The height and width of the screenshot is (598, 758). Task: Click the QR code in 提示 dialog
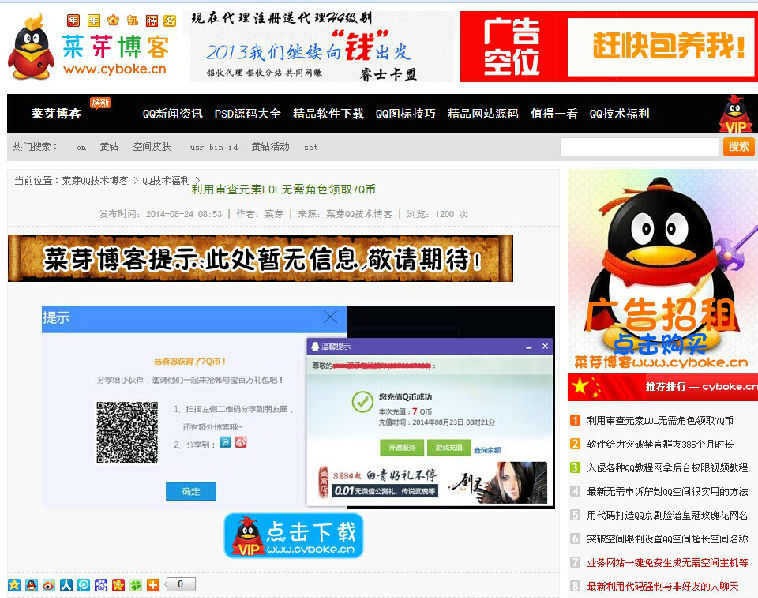pyautogui.click(x=127, y=432)
